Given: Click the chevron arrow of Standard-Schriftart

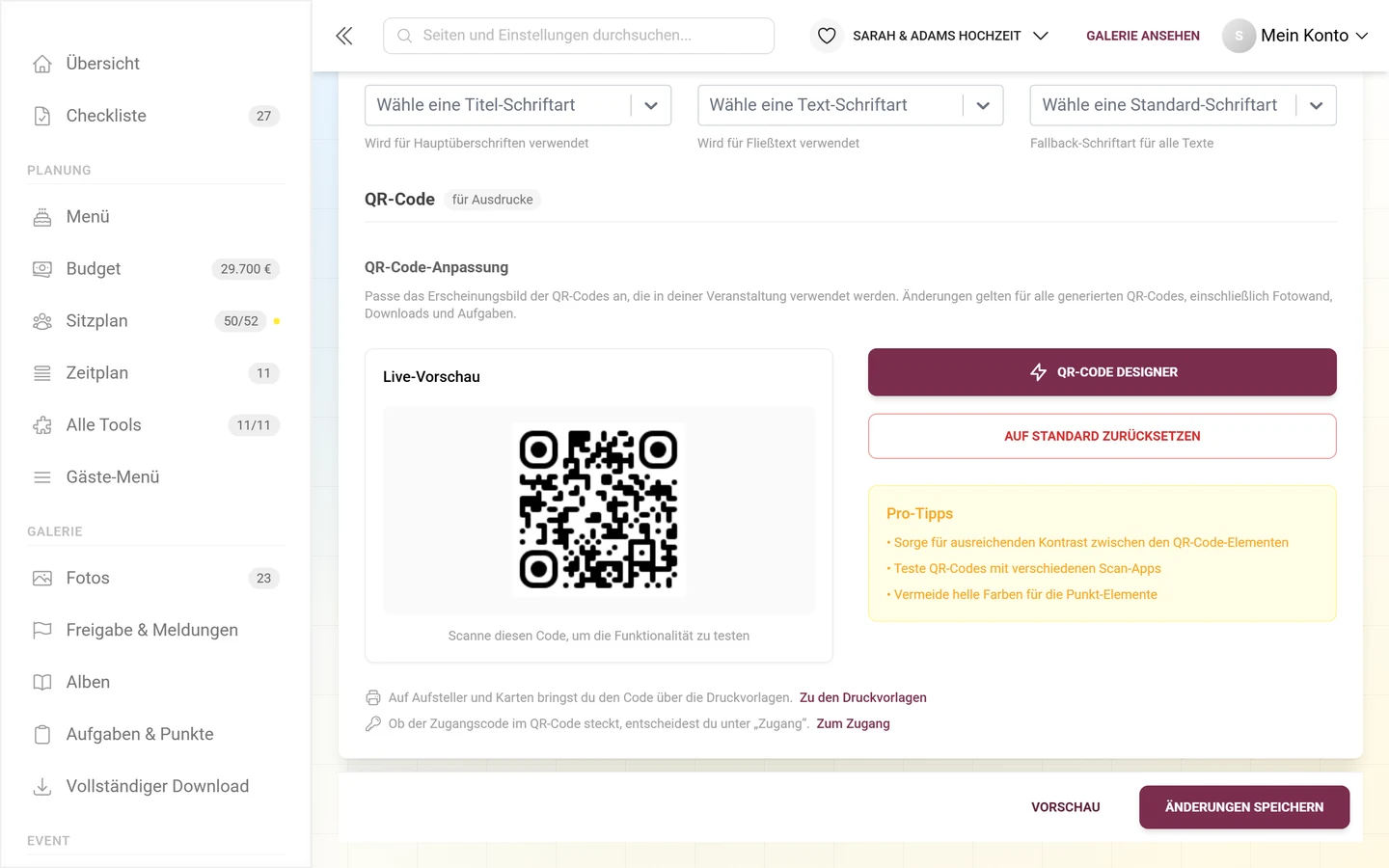Looking at the screenshot, I should click(x=1317, y=106).
